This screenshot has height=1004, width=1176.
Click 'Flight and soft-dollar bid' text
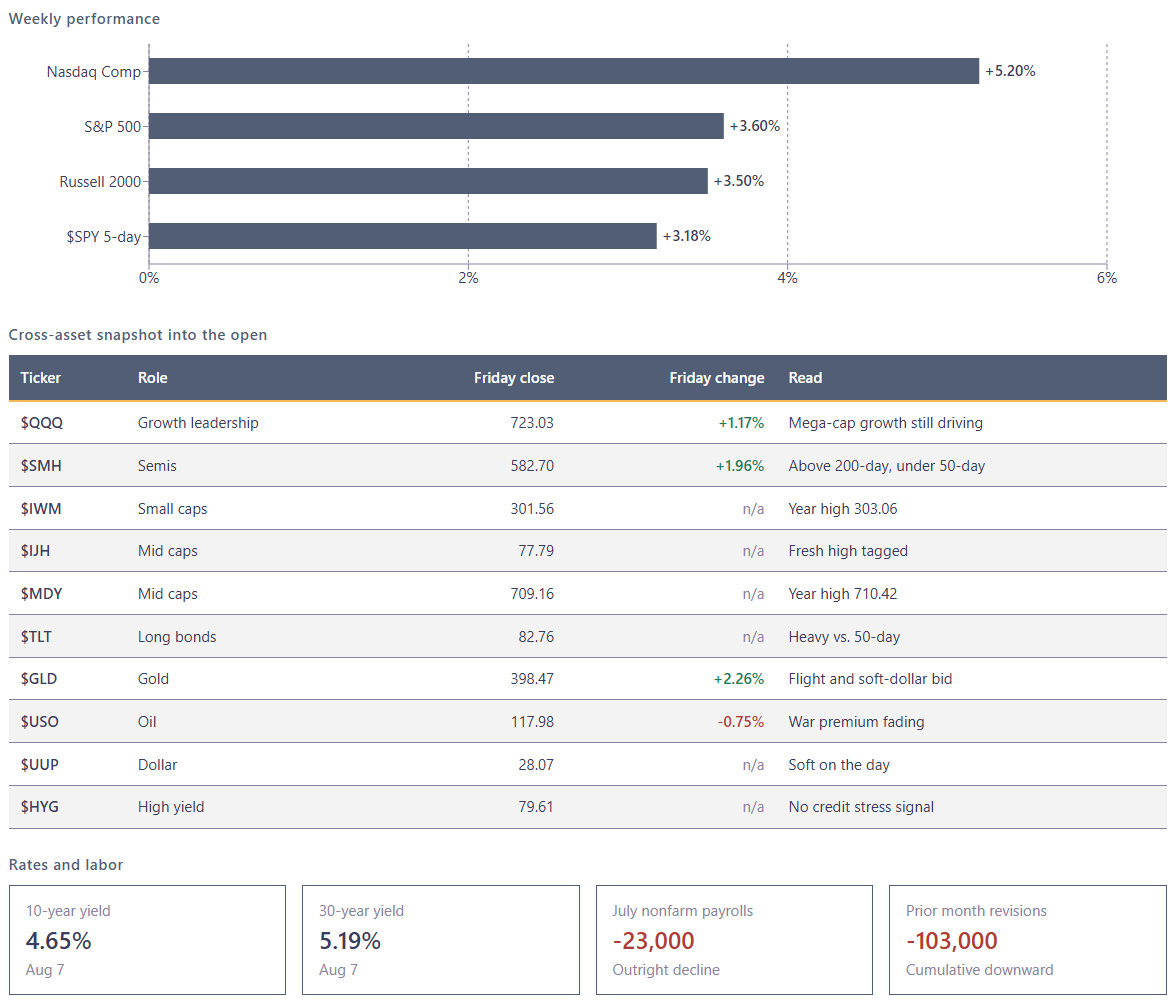coord(870,679)
